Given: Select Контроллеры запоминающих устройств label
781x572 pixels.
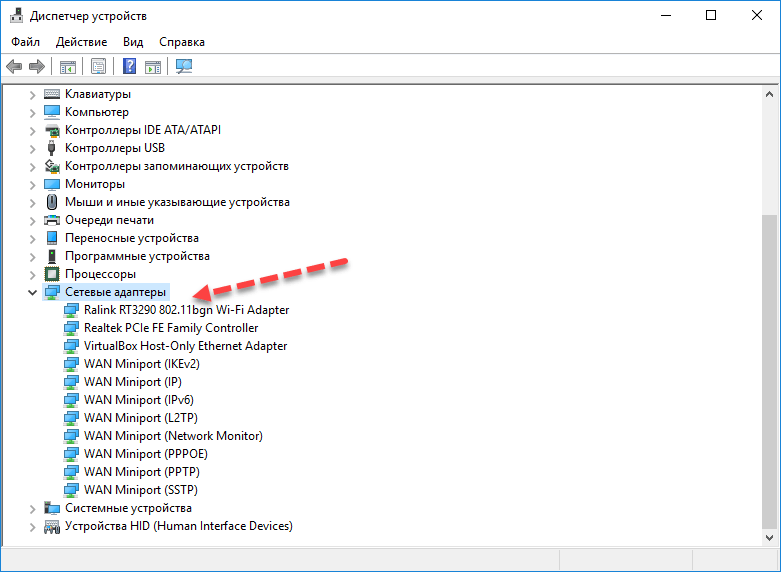Looking at the screenshot, I should point(177,166).
